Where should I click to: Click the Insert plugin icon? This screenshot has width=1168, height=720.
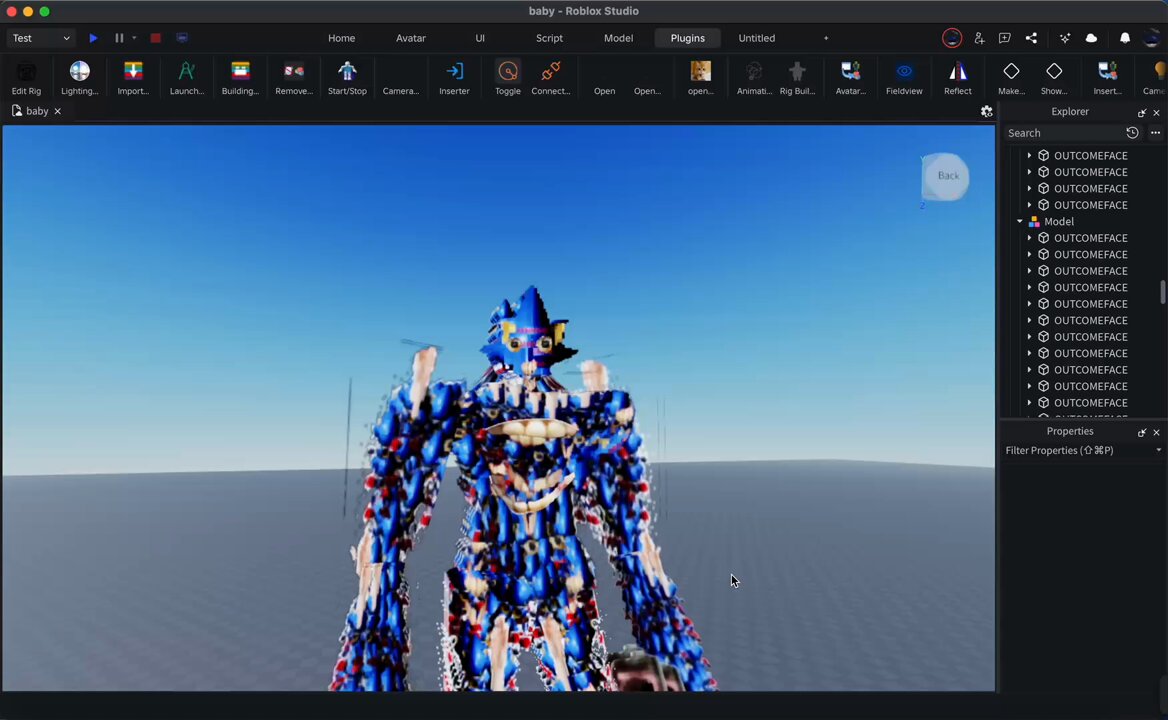(x=1108, y=78)
